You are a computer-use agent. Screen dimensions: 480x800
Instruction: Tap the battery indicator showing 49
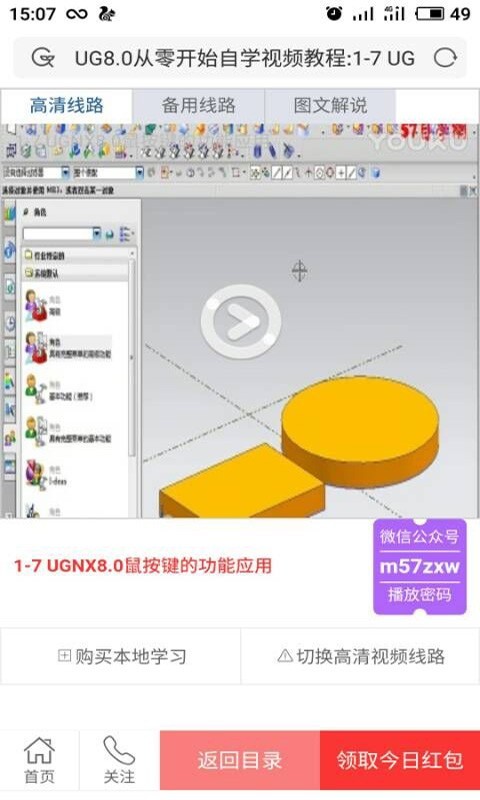443,14
